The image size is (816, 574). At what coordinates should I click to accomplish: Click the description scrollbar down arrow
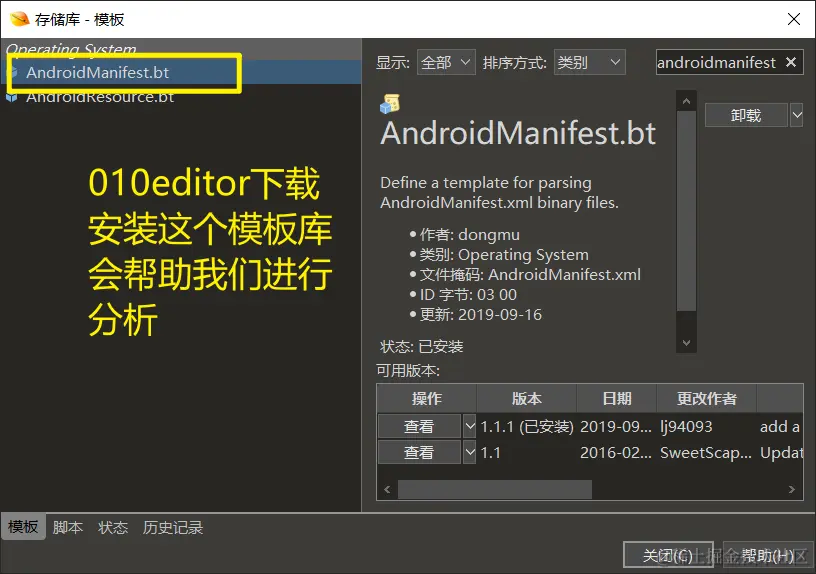(x=686, y=342)
